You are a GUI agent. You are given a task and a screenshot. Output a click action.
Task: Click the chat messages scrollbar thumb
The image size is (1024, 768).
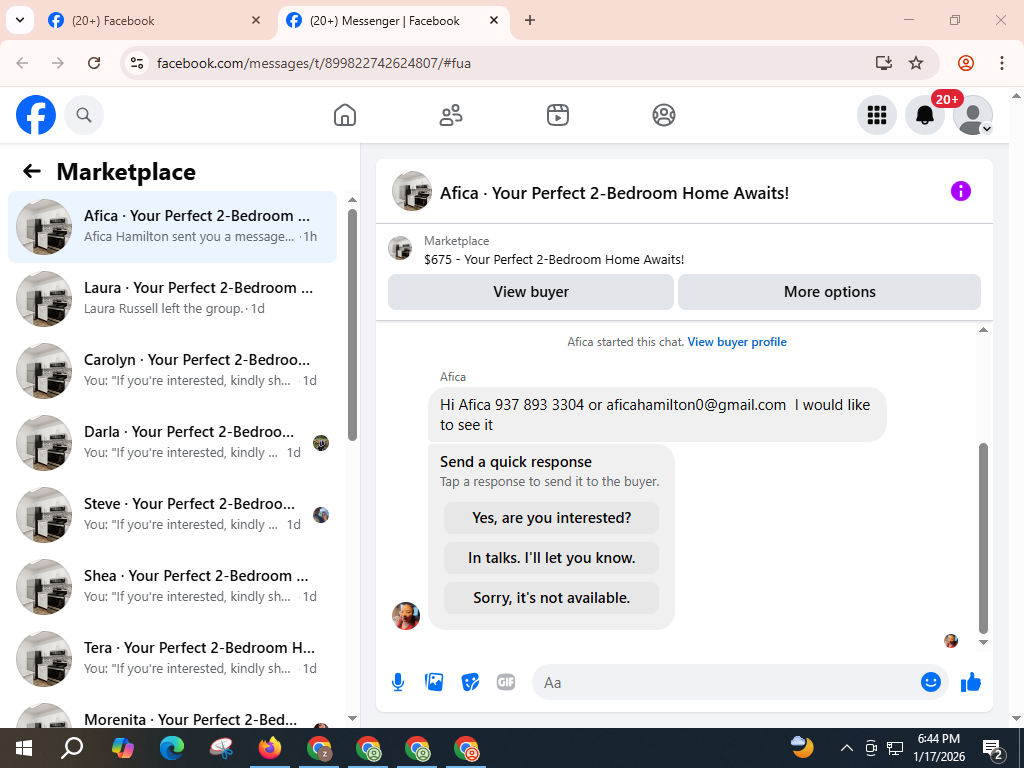[x=984, y=538]
